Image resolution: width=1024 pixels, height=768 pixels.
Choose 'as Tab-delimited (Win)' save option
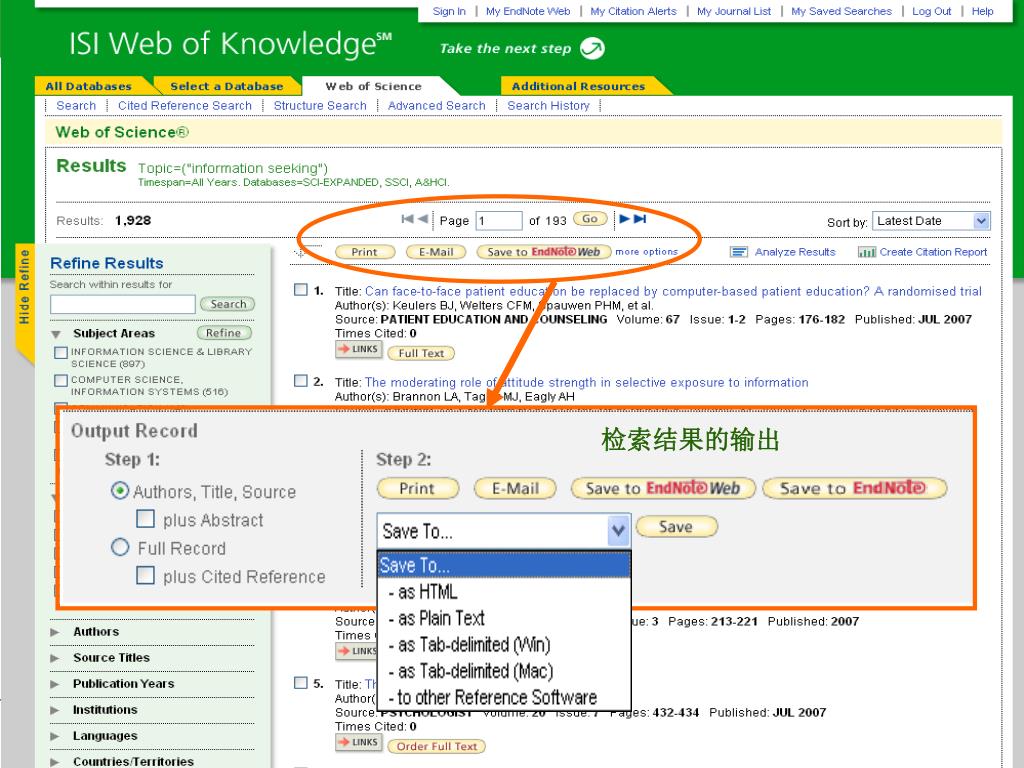(504, 645)
